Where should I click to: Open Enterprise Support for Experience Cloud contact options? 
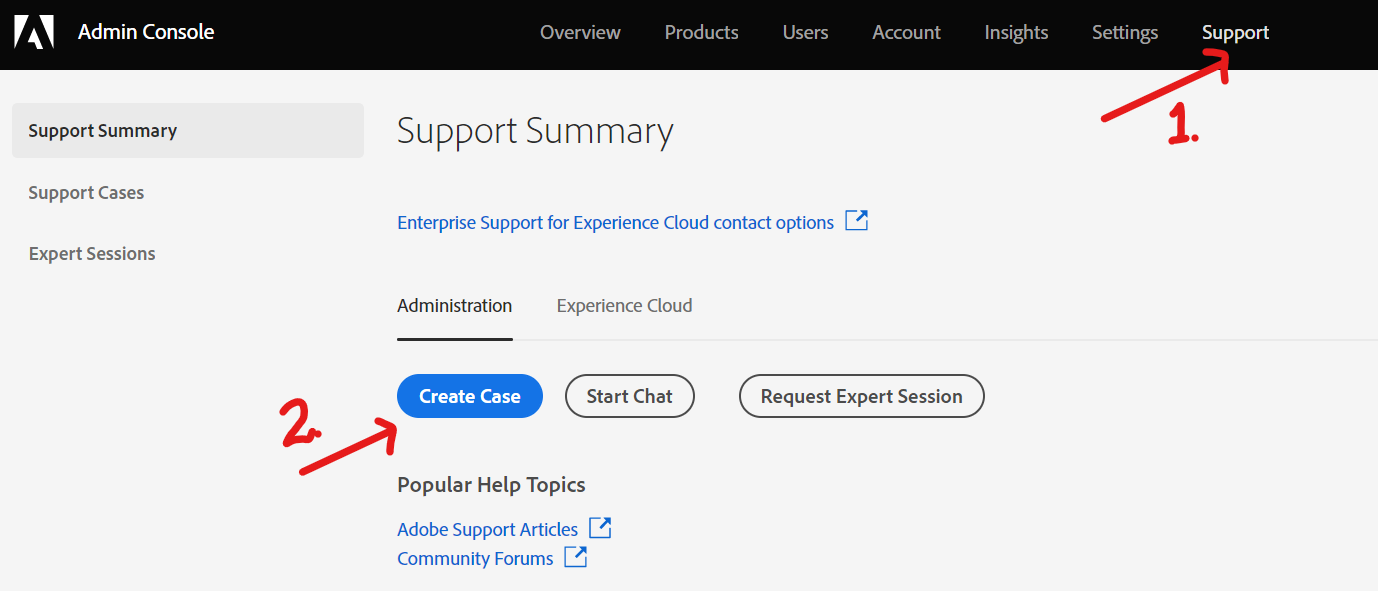616,221
